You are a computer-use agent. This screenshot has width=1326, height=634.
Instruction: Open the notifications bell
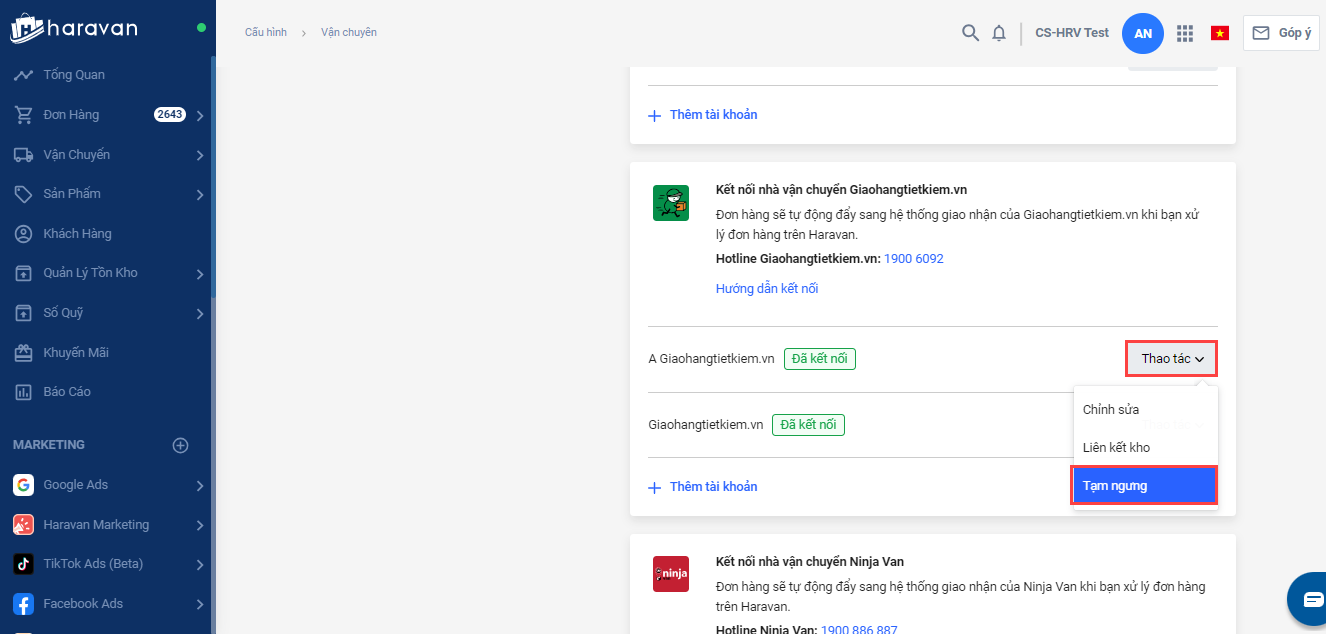click(999, 33)
